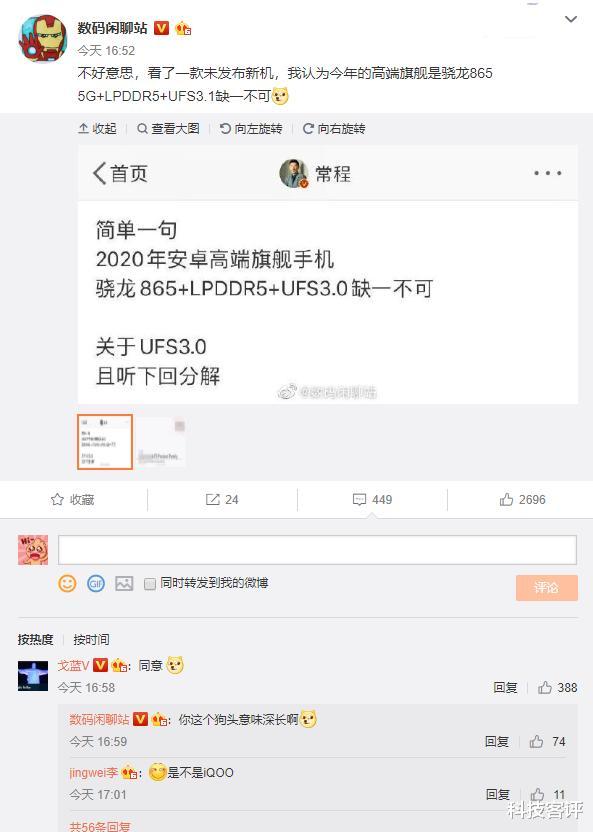Attach a picture using the image icon
The width and height of the screenshot is (593, 832).
coord(124,584)
